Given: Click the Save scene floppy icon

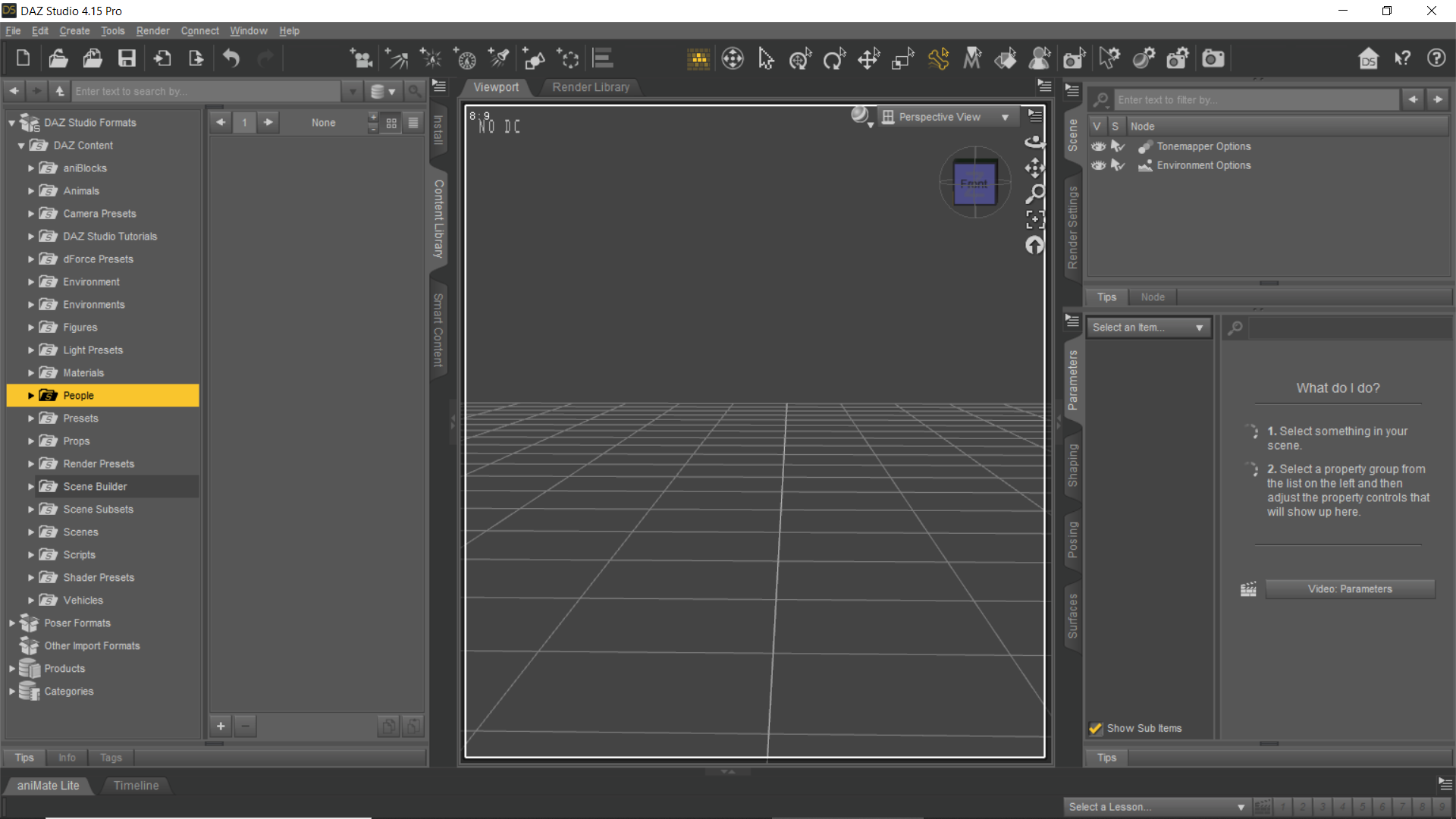Looking at the screenshot, I should point(127,58).
